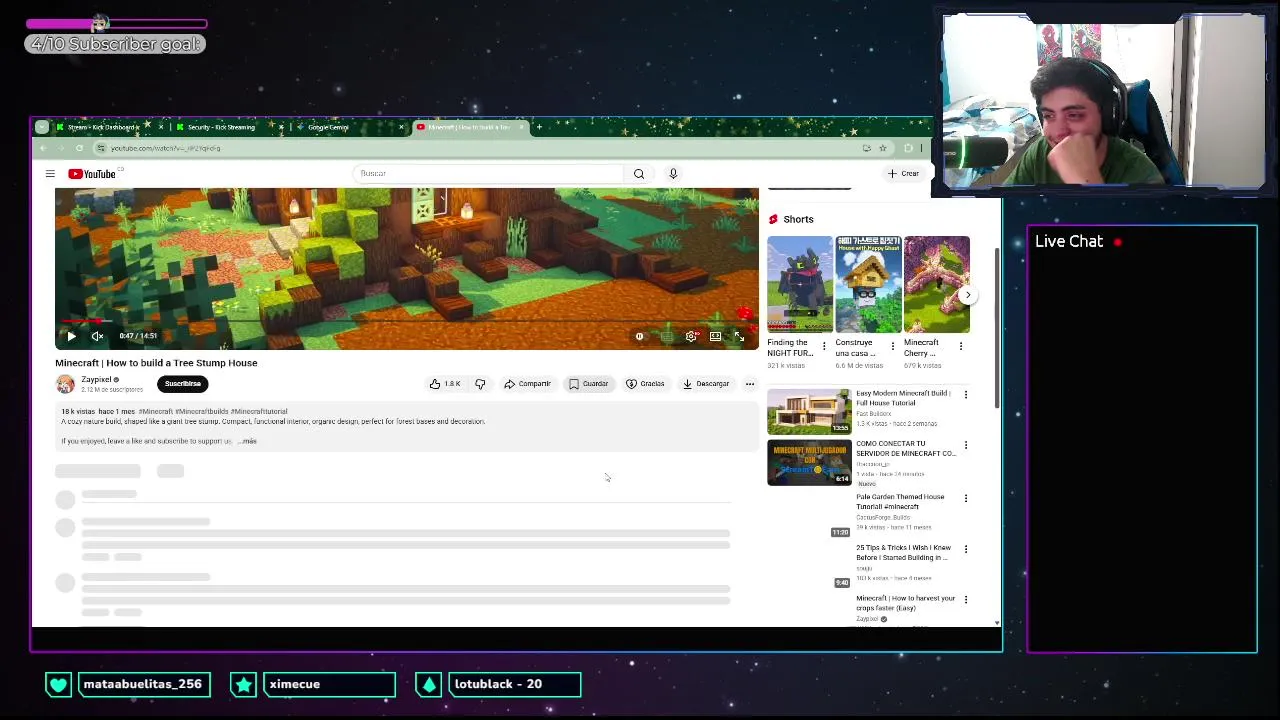1280x720 pixels.
Task: Switch to theater mode in the player
Action: tap(715, 336)
